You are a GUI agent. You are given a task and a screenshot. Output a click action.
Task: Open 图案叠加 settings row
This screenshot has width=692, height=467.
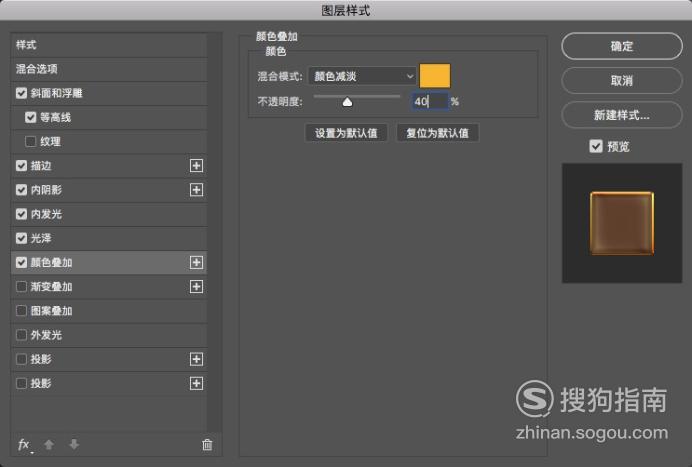pyautogui.click(x=109, y=311)
